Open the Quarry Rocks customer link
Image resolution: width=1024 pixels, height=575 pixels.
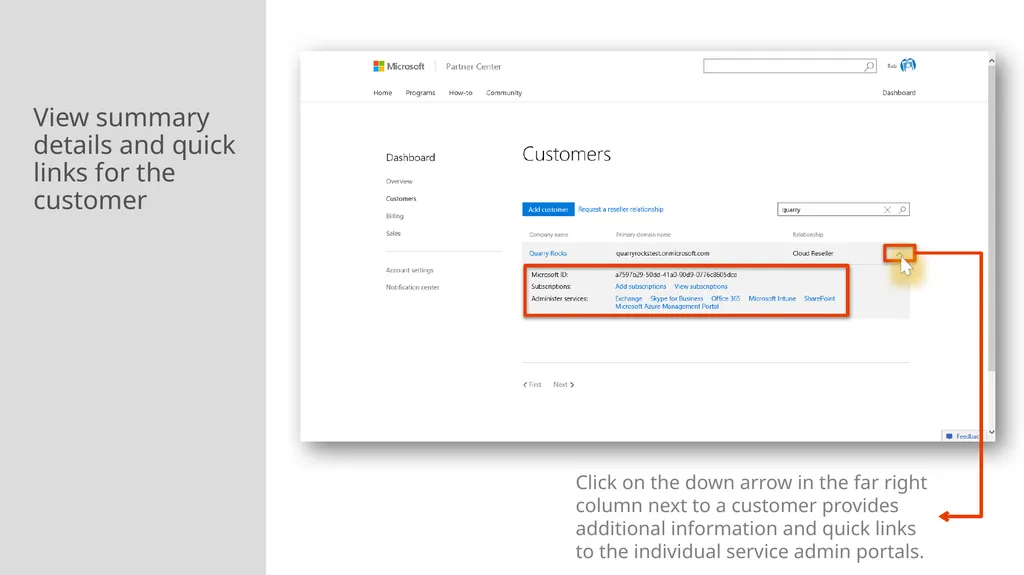click(548, 254)
